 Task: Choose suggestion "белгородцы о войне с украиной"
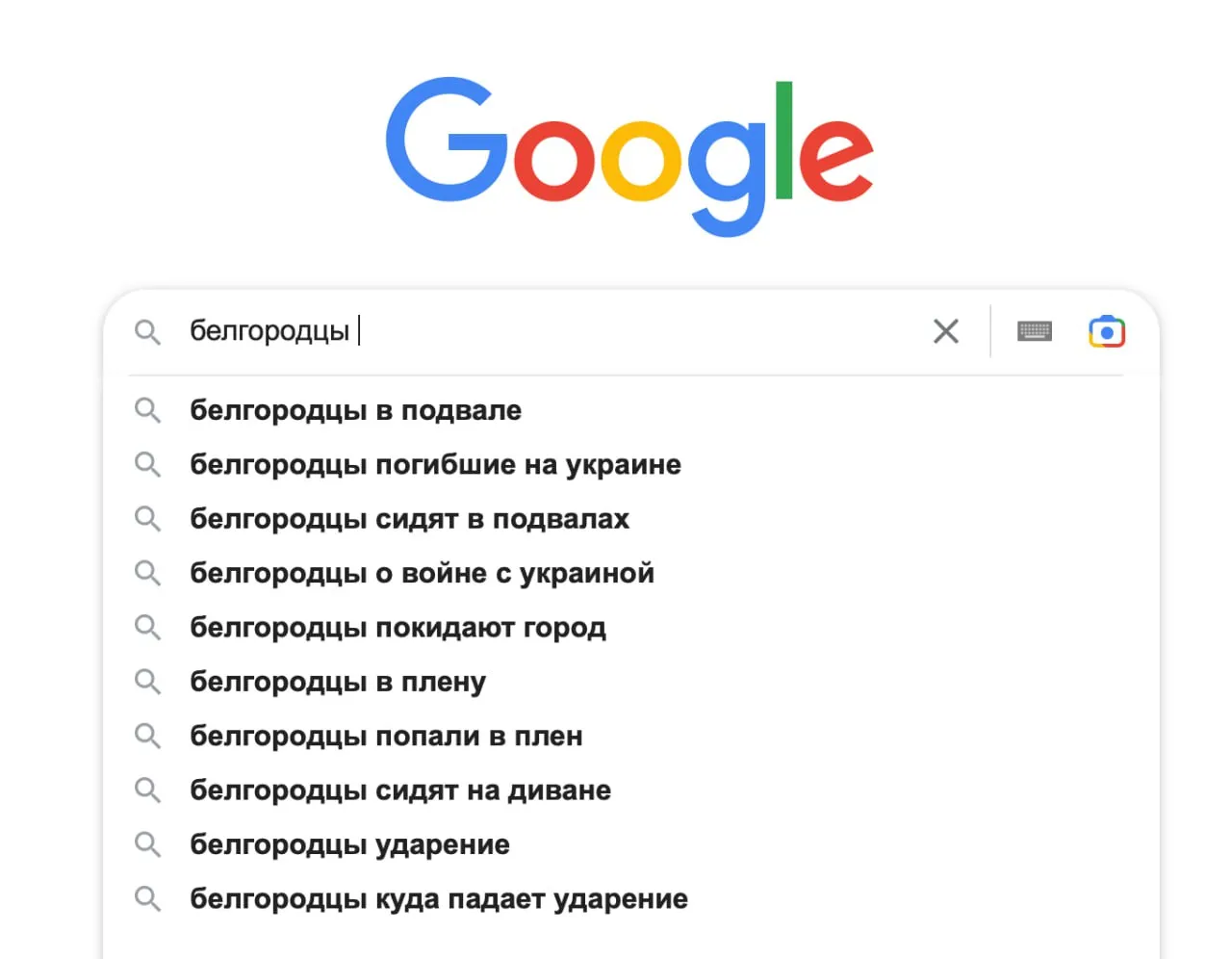click(x=422, y=573)
